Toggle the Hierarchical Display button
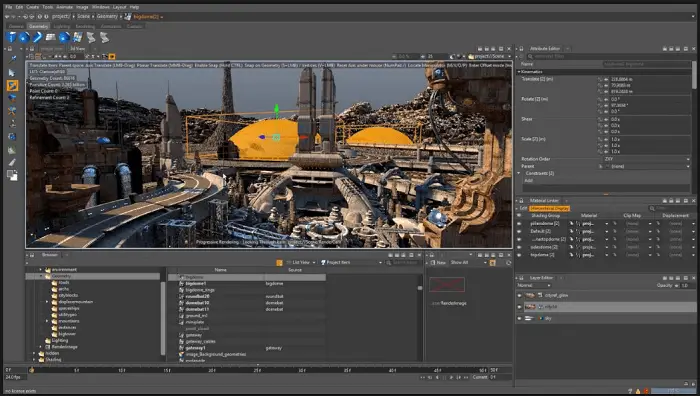 click(550, 208)
